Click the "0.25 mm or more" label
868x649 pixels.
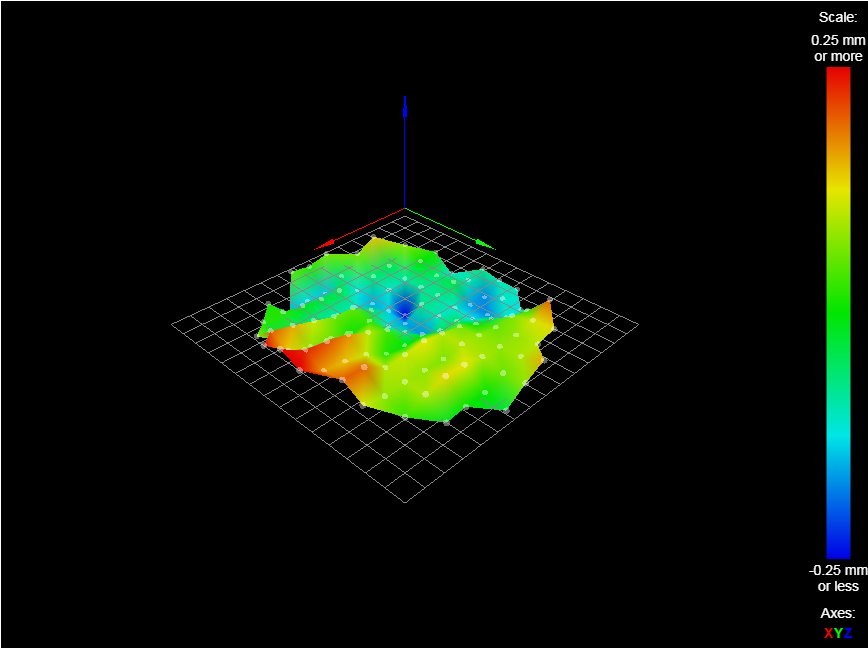tap(838, 48)
